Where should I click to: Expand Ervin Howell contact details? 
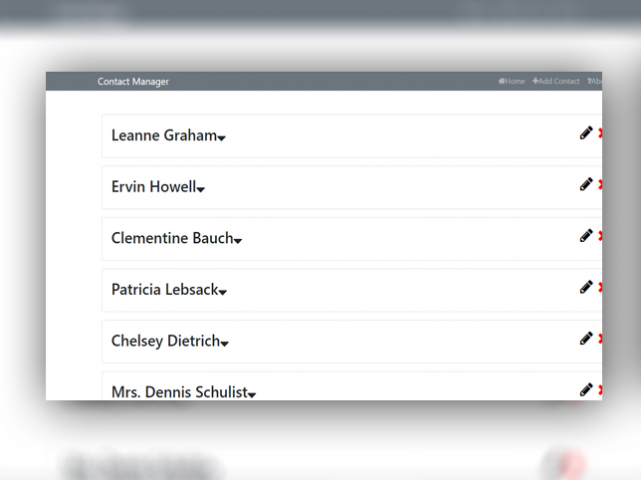click(200, 190)
